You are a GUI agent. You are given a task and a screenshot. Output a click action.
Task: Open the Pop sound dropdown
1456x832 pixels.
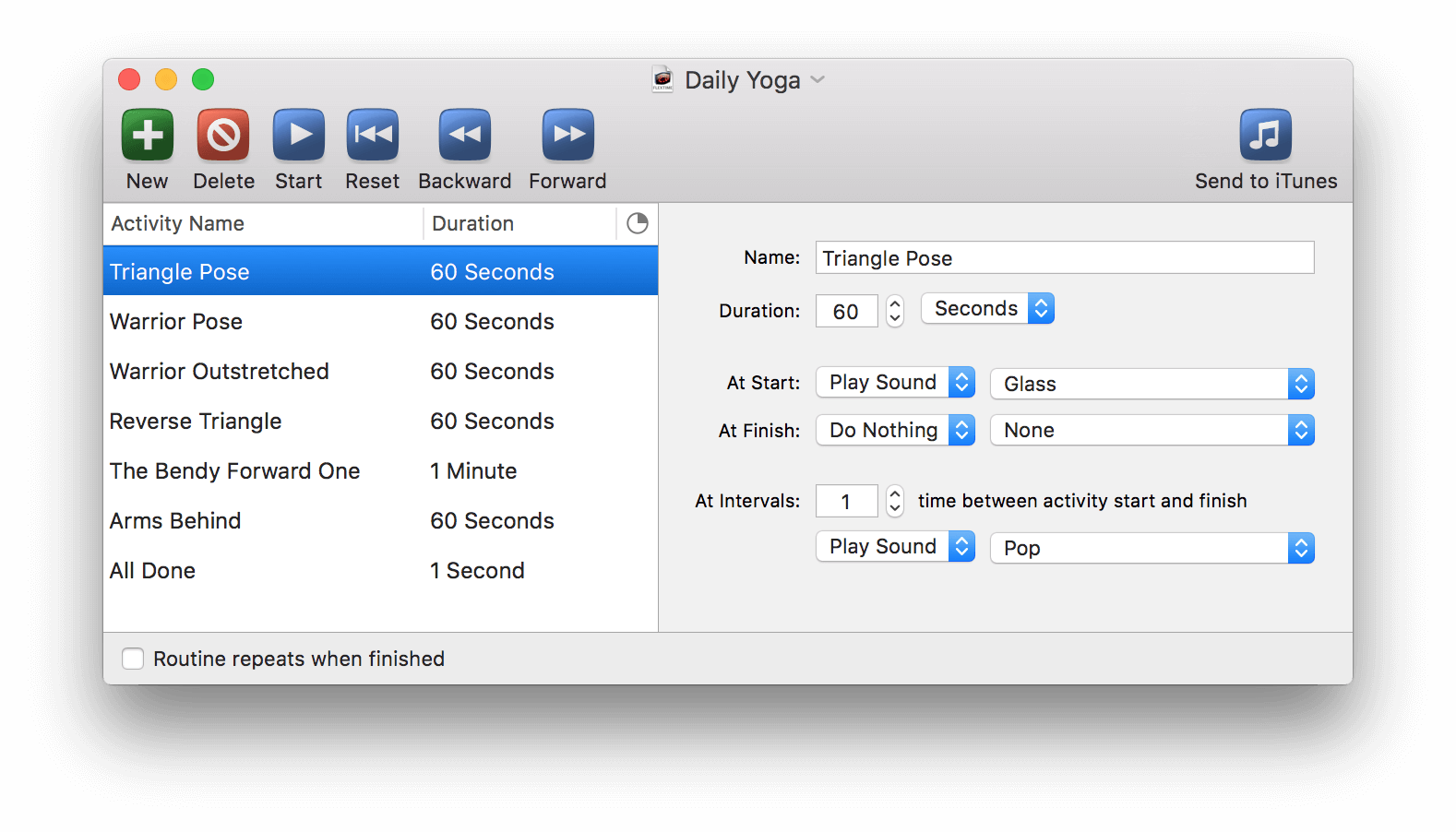1152,548
